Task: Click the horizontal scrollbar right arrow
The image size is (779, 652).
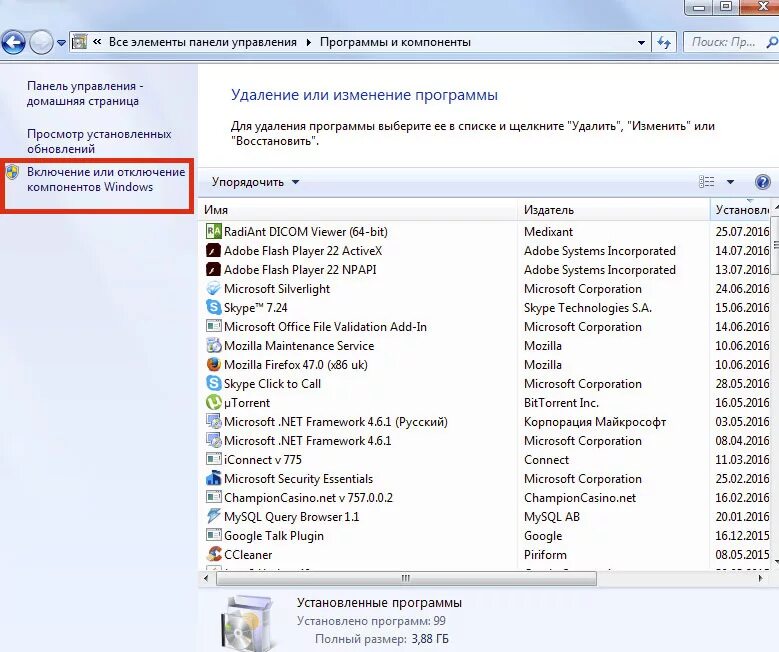Action: point(761,578)
